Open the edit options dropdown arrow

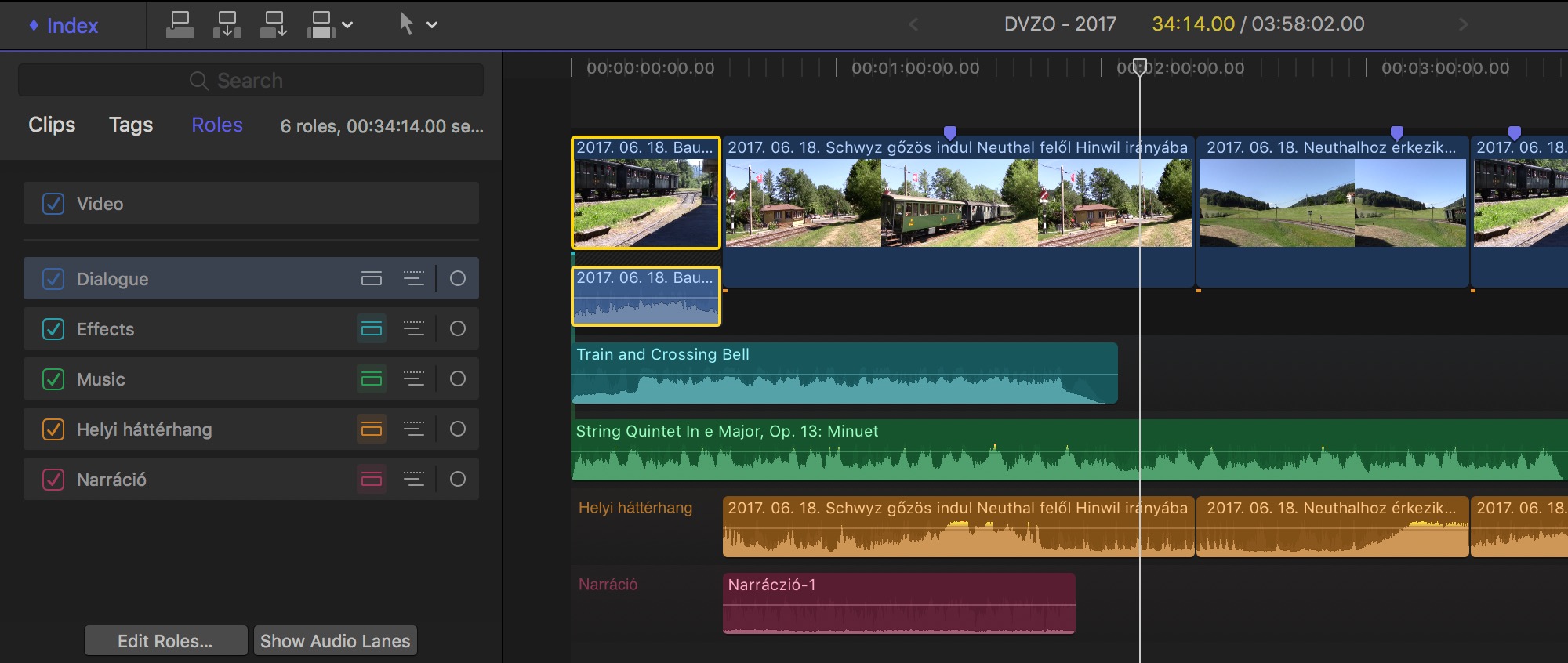pos(347,24)
